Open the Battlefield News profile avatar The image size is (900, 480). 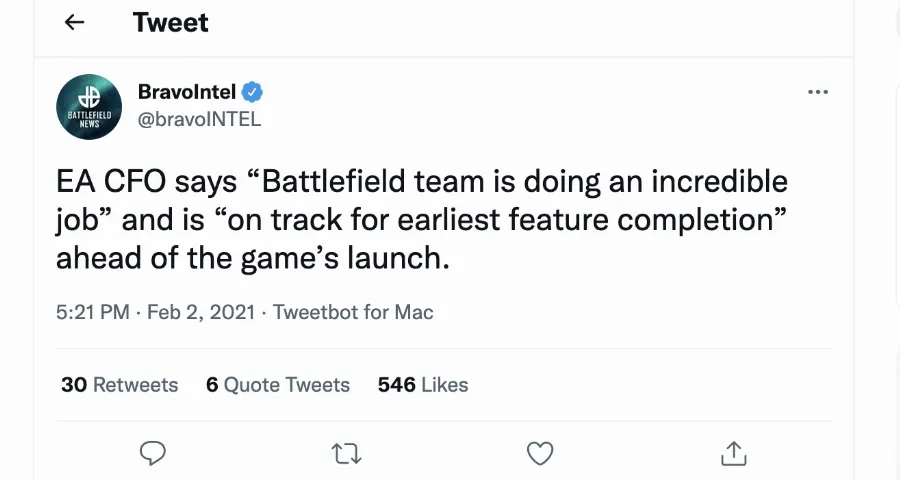(89, 107)
